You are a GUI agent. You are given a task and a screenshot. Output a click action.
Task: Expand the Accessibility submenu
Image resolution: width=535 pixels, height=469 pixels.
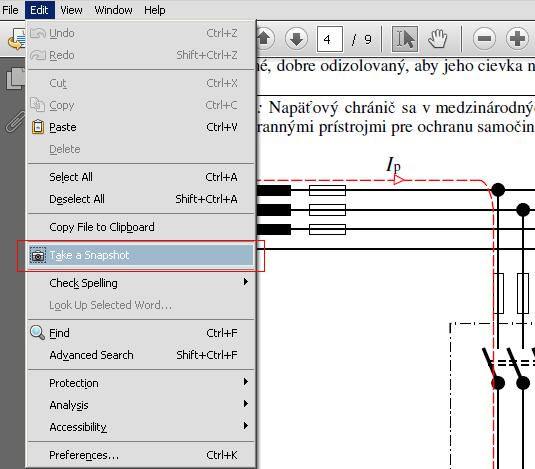(141, 427)
